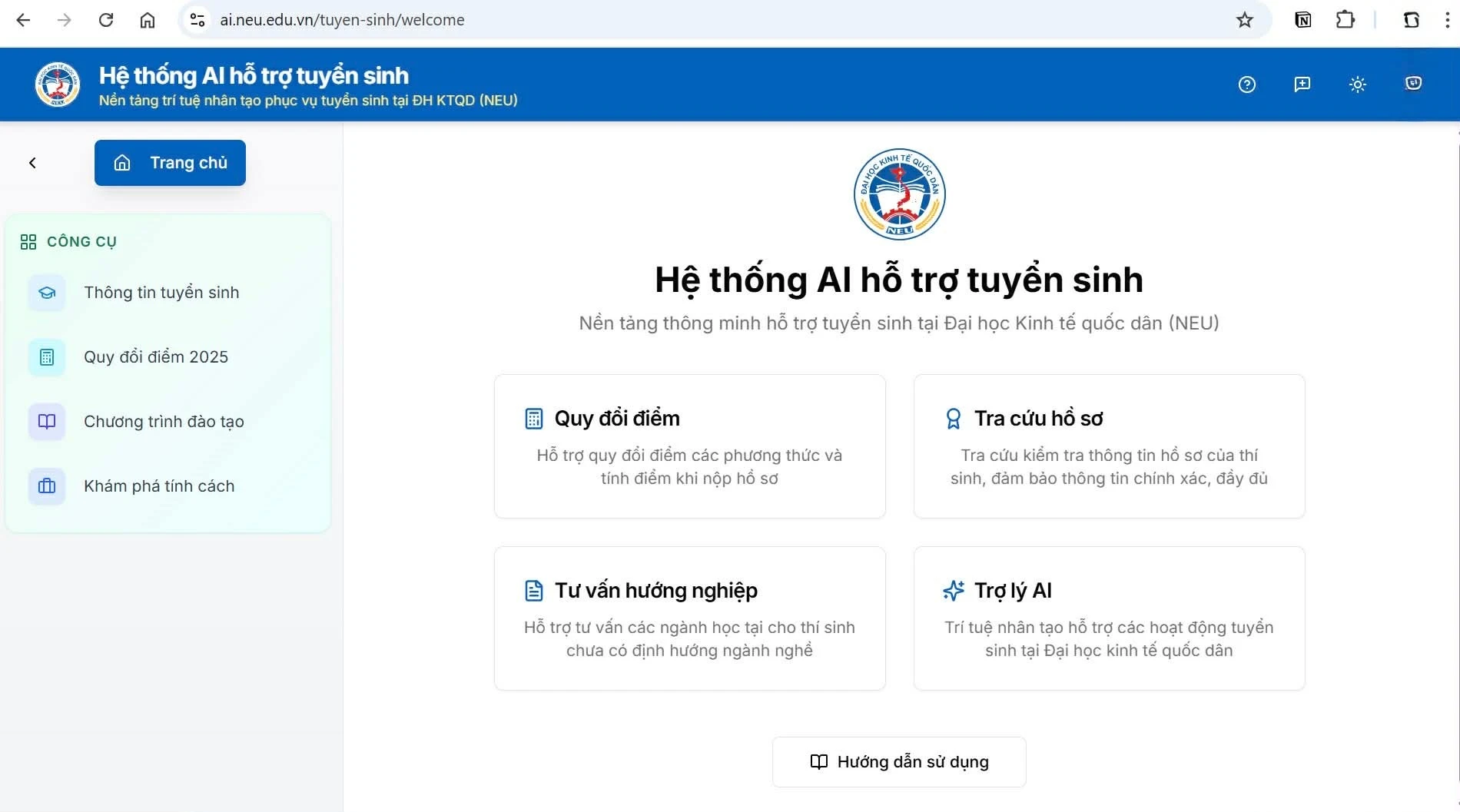1460x812 pixels.
Task: Click the award ribbon icon on Tra cứu hồ sơ
Action: click(954, 419)
